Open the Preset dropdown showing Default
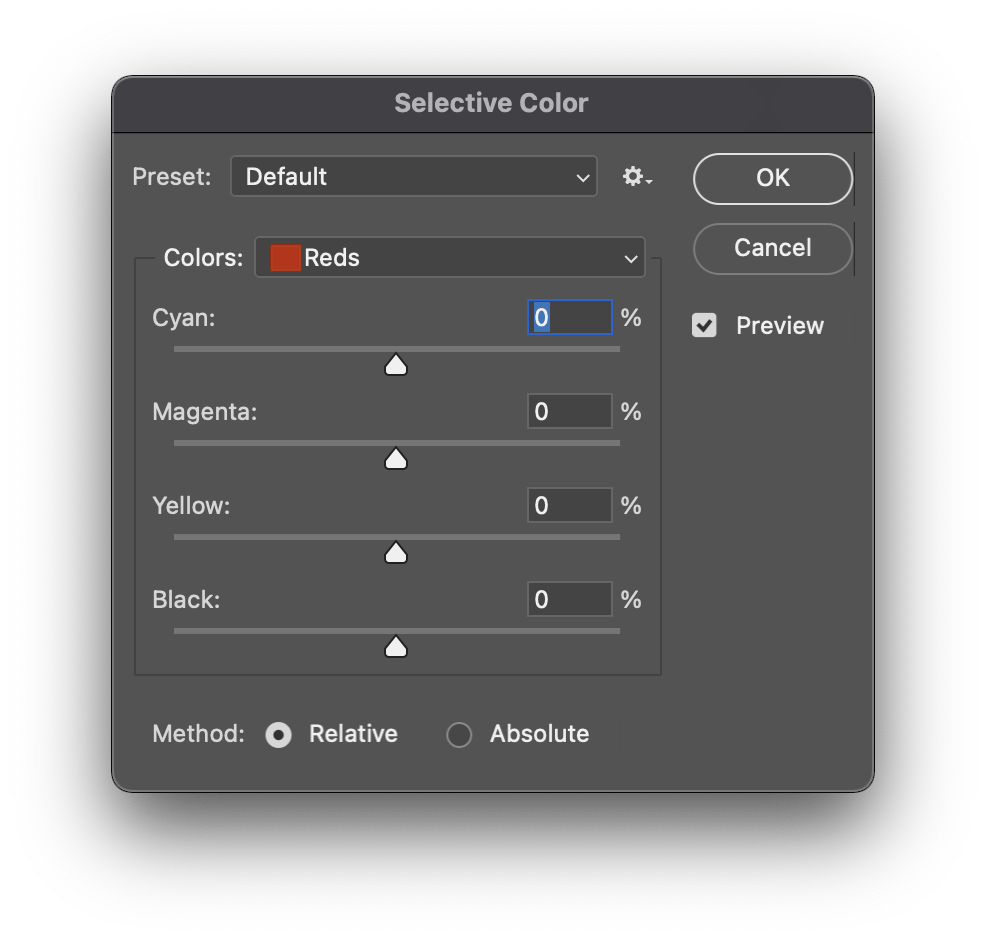Image resolution: width=986 pixels, height=940 pixels. pos(413,177)
